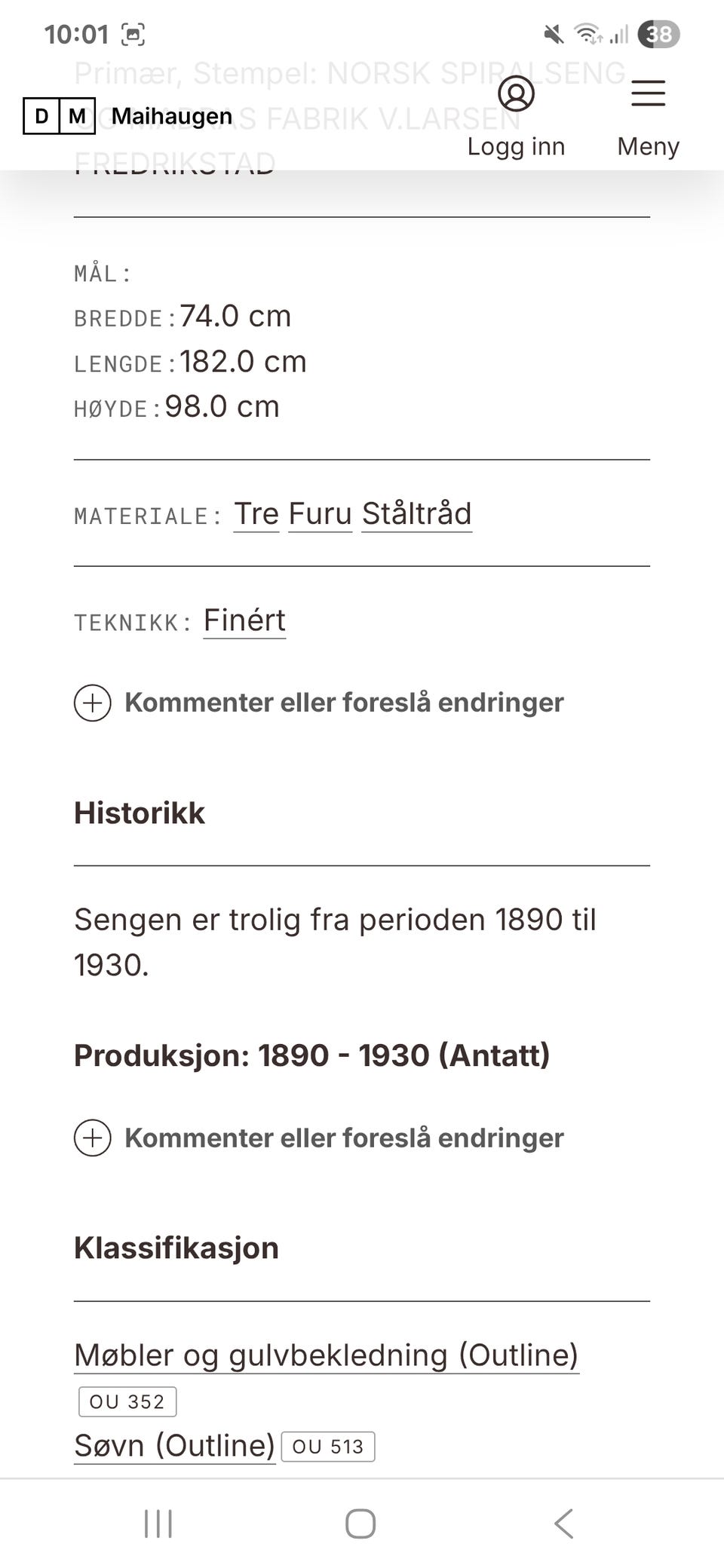Tap the OU 352 code badge
Viewport: 724px width, 1568px height.
point(127,1401)
